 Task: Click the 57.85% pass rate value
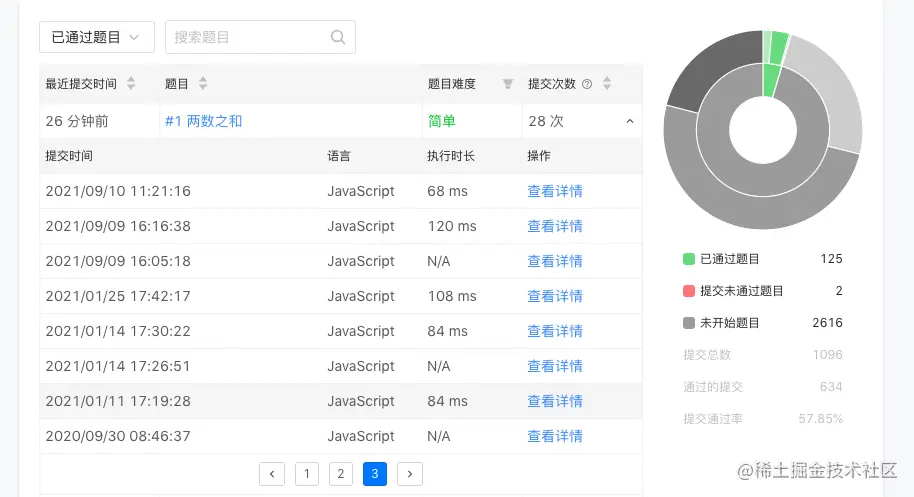pos(821,418)
